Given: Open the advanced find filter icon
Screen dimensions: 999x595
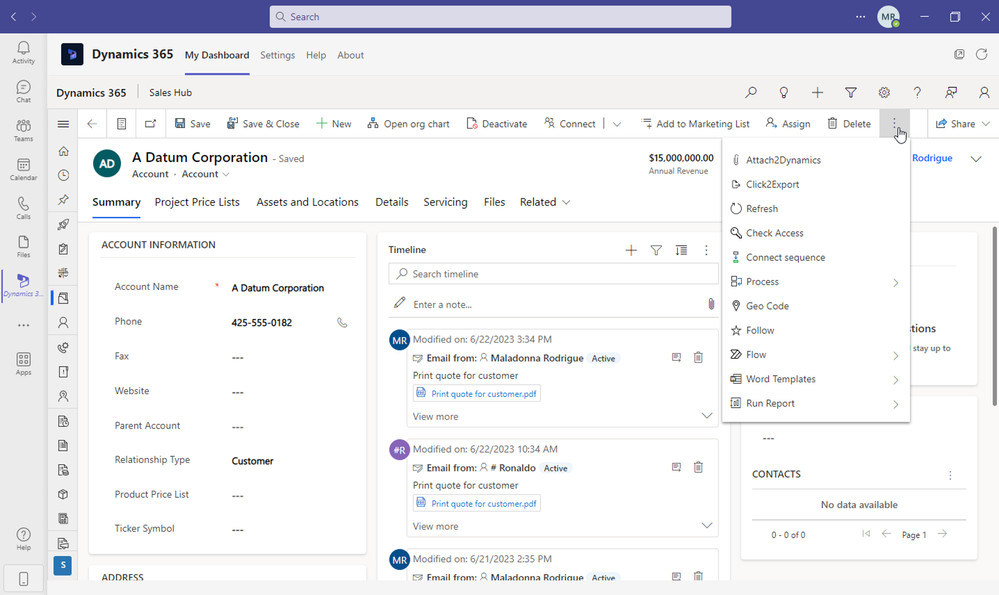Looking at the screenshot, I should point(851,92).
